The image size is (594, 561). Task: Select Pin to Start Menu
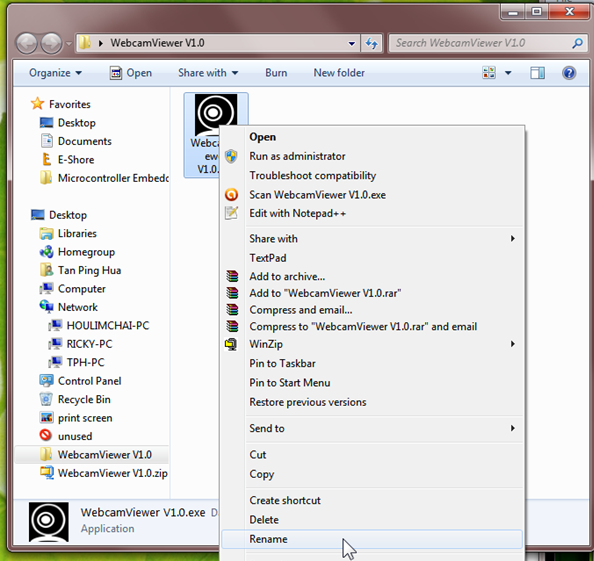pyautogui.click(x=372, y=383)
